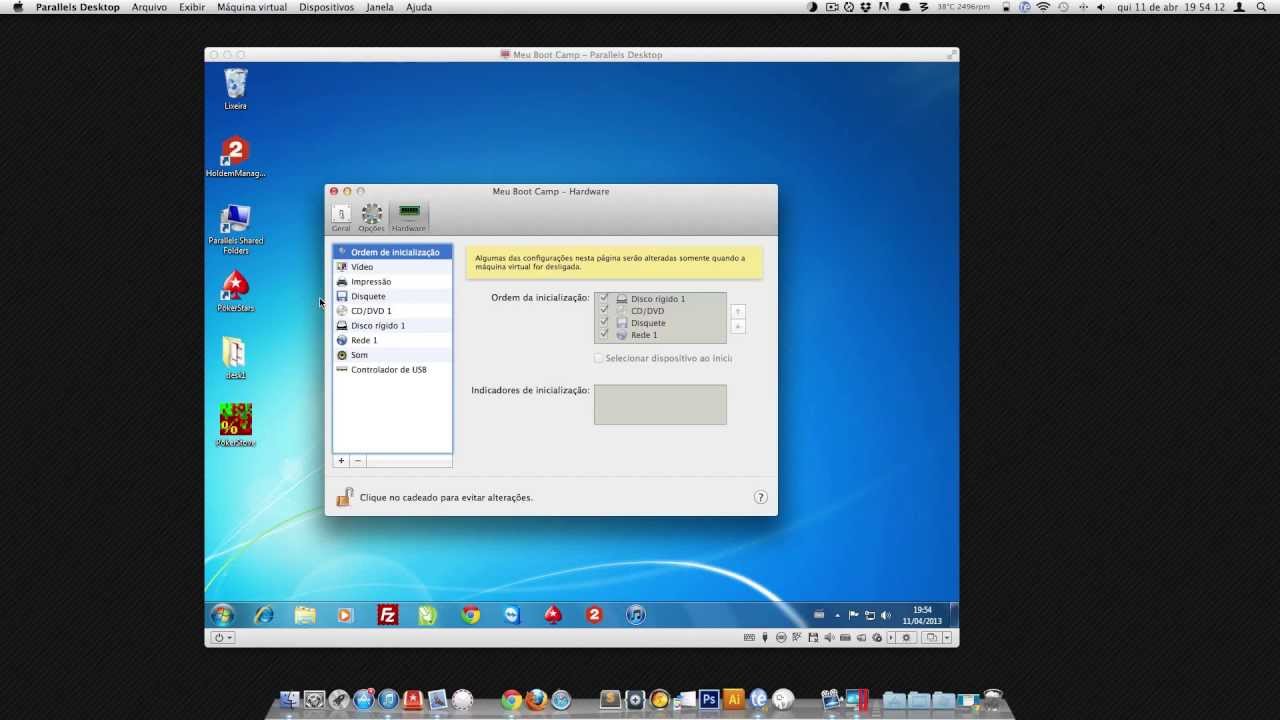
Task: Open Firefox from the Dock
Action: point(536,700)
